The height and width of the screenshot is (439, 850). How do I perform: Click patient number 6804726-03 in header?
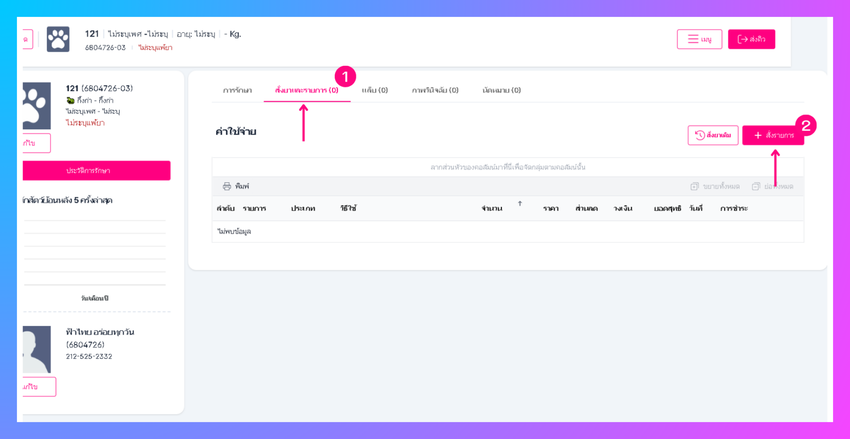pyautogui.click(x=105, y=48)
